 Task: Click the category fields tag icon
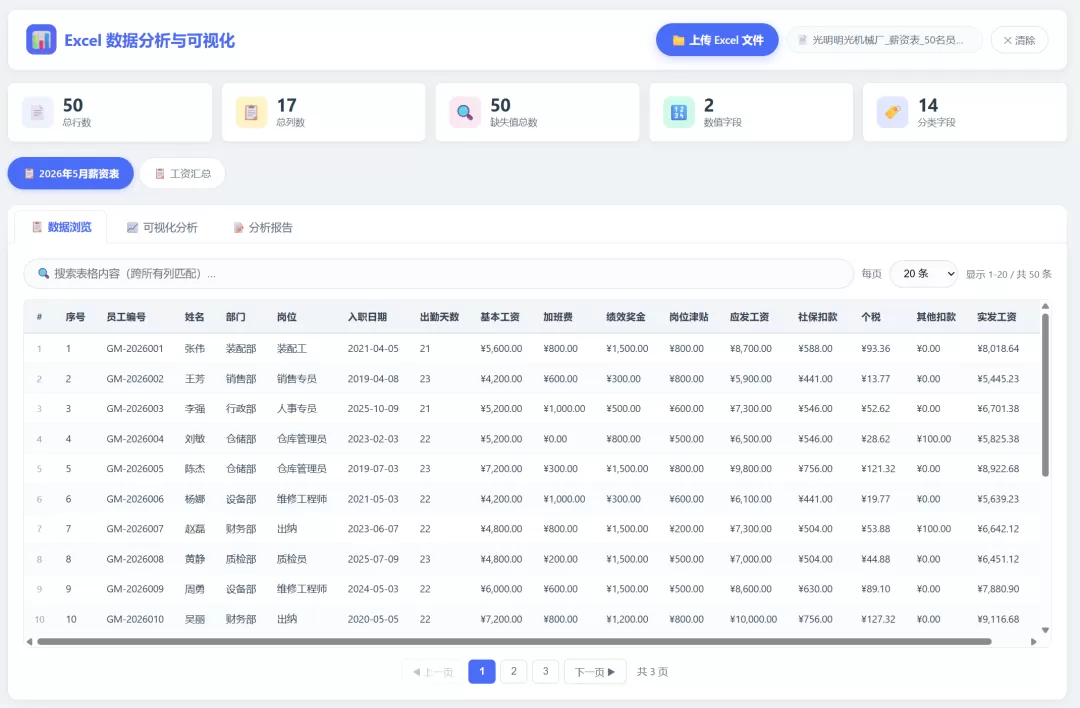[x=892, y=112]
